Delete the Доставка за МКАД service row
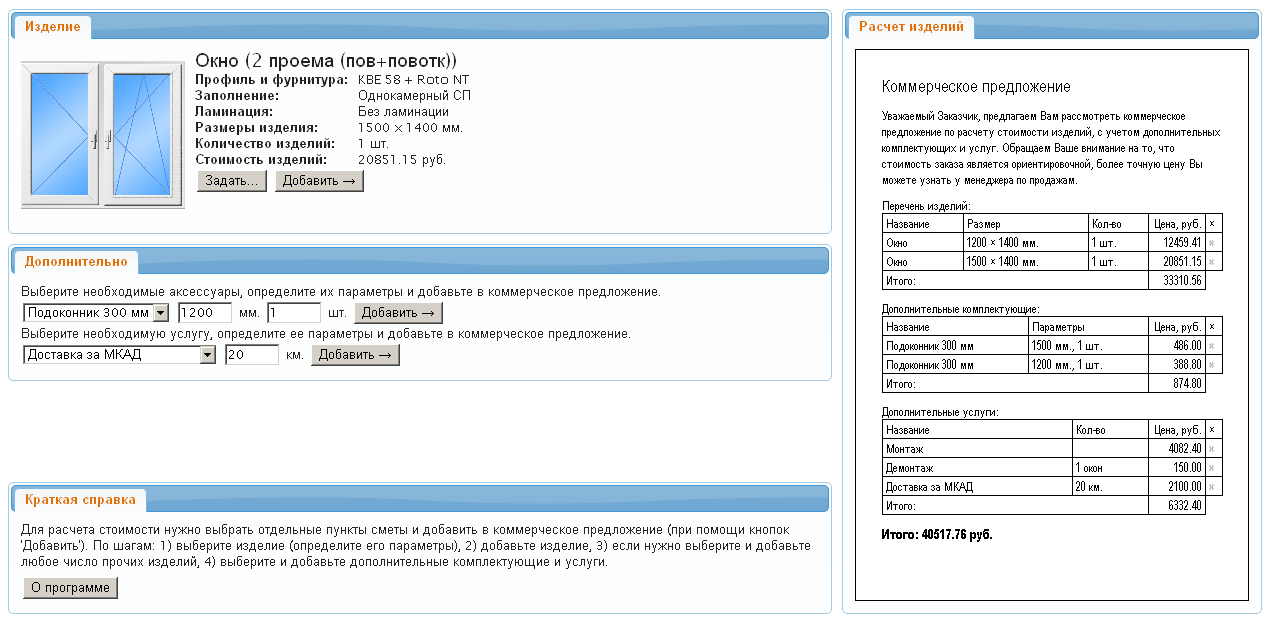This screenshot has width=1265, height=627. click(1213, 487)
